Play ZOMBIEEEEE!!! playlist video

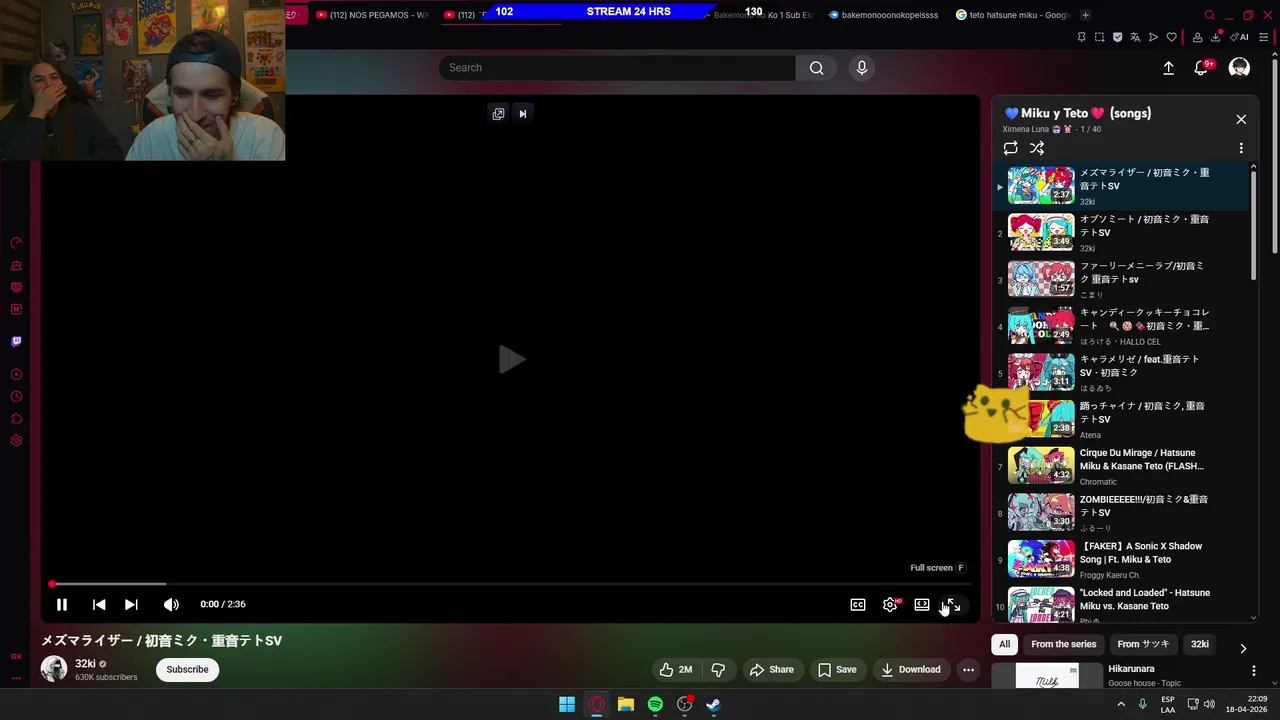[1120, 512]
